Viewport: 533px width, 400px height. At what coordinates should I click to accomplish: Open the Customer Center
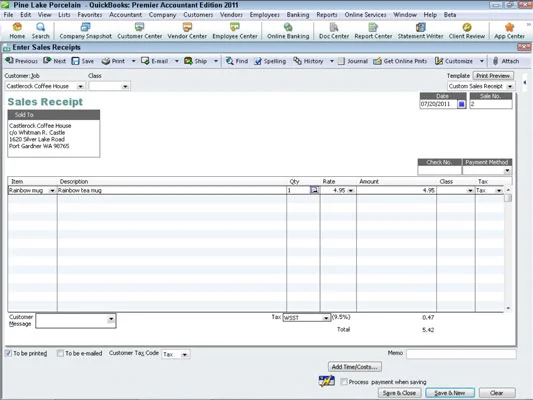(x=139, y=31)
